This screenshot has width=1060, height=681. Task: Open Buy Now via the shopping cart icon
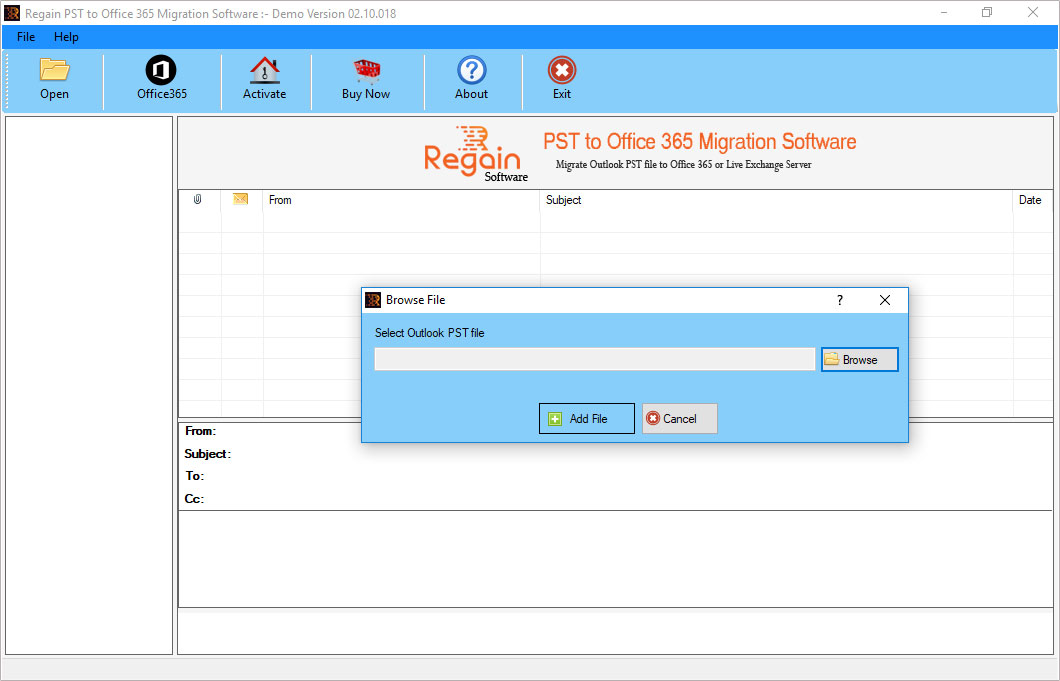366,72
